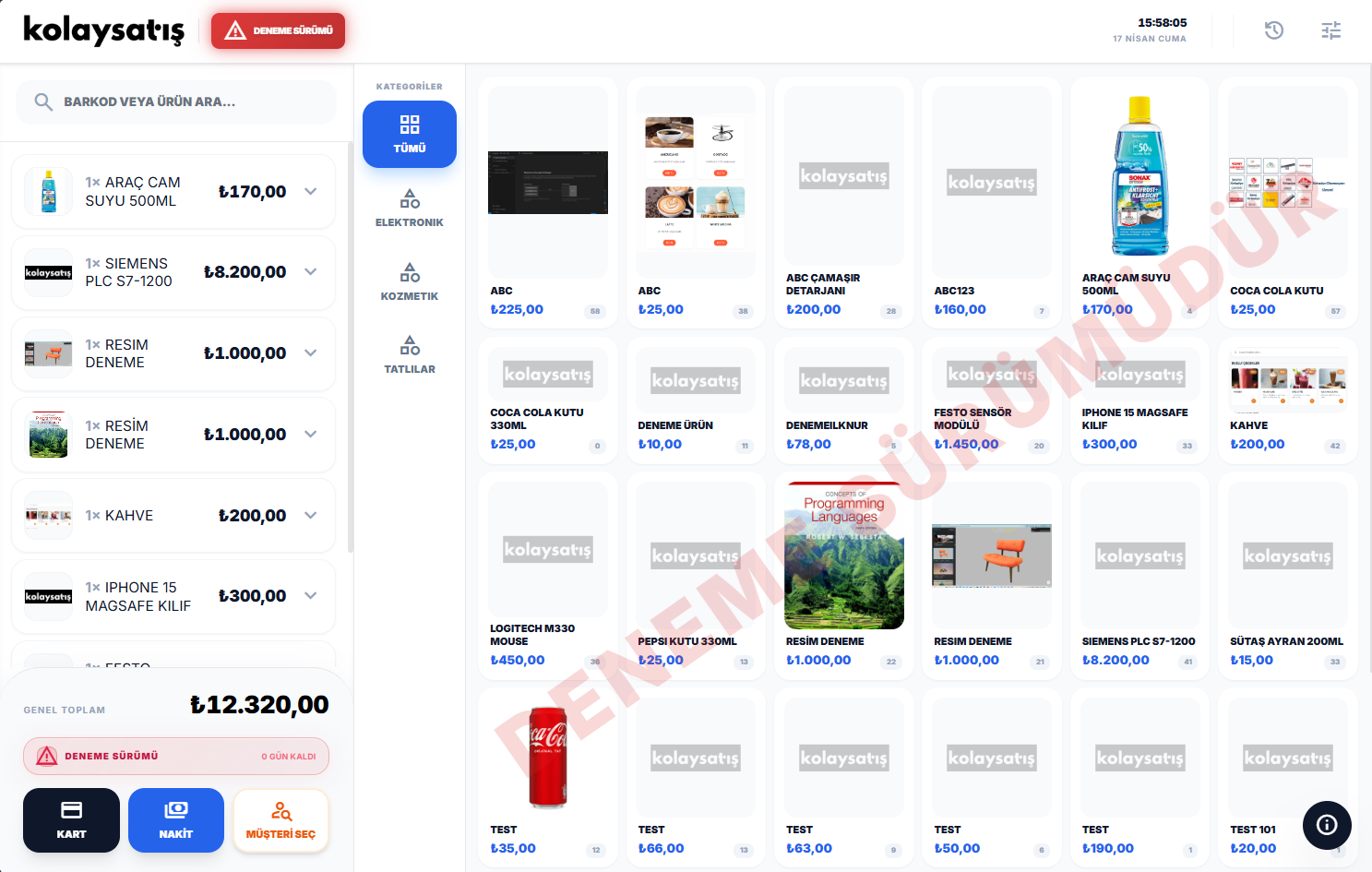Add TEST ₺63,00 product

(844, 778)
